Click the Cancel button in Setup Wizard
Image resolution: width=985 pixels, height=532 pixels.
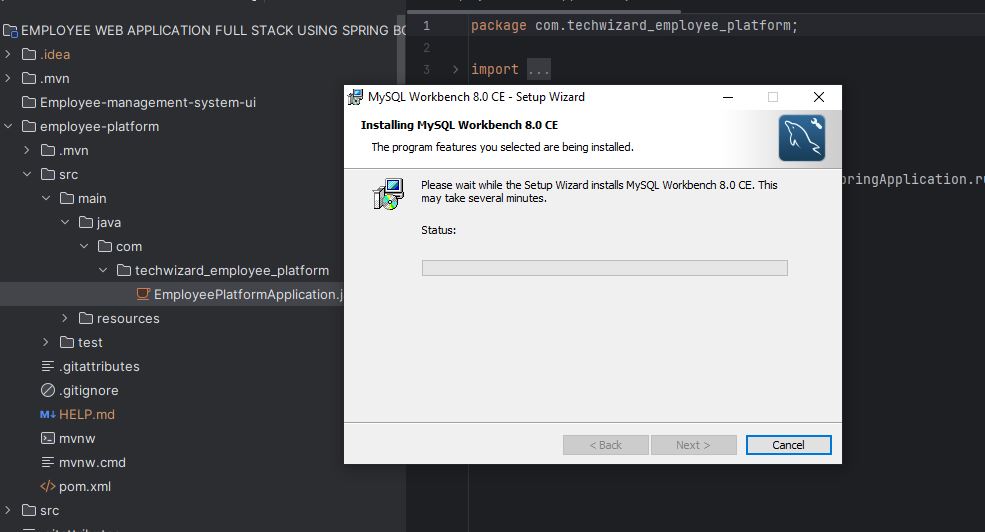click(788, 445)
